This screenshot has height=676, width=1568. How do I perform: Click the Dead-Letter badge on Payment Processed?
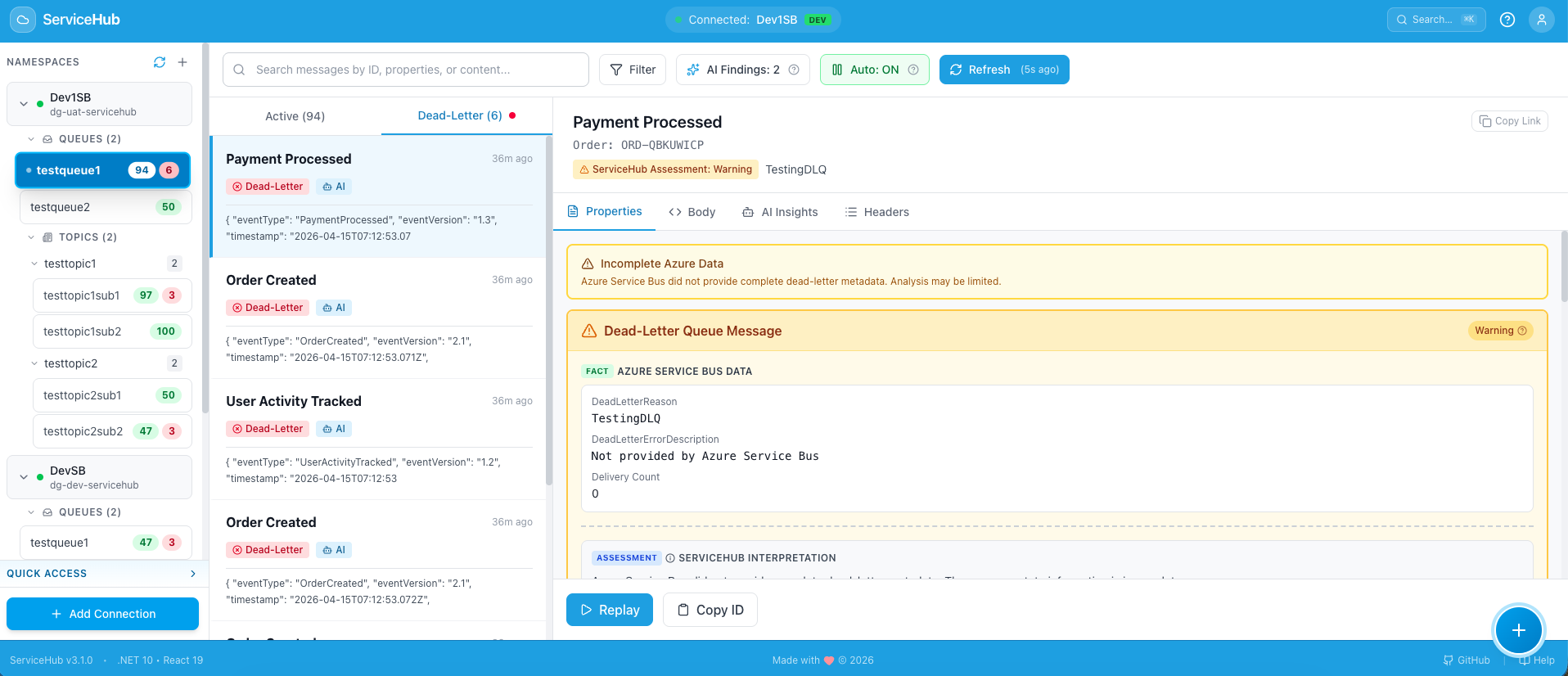268,187
